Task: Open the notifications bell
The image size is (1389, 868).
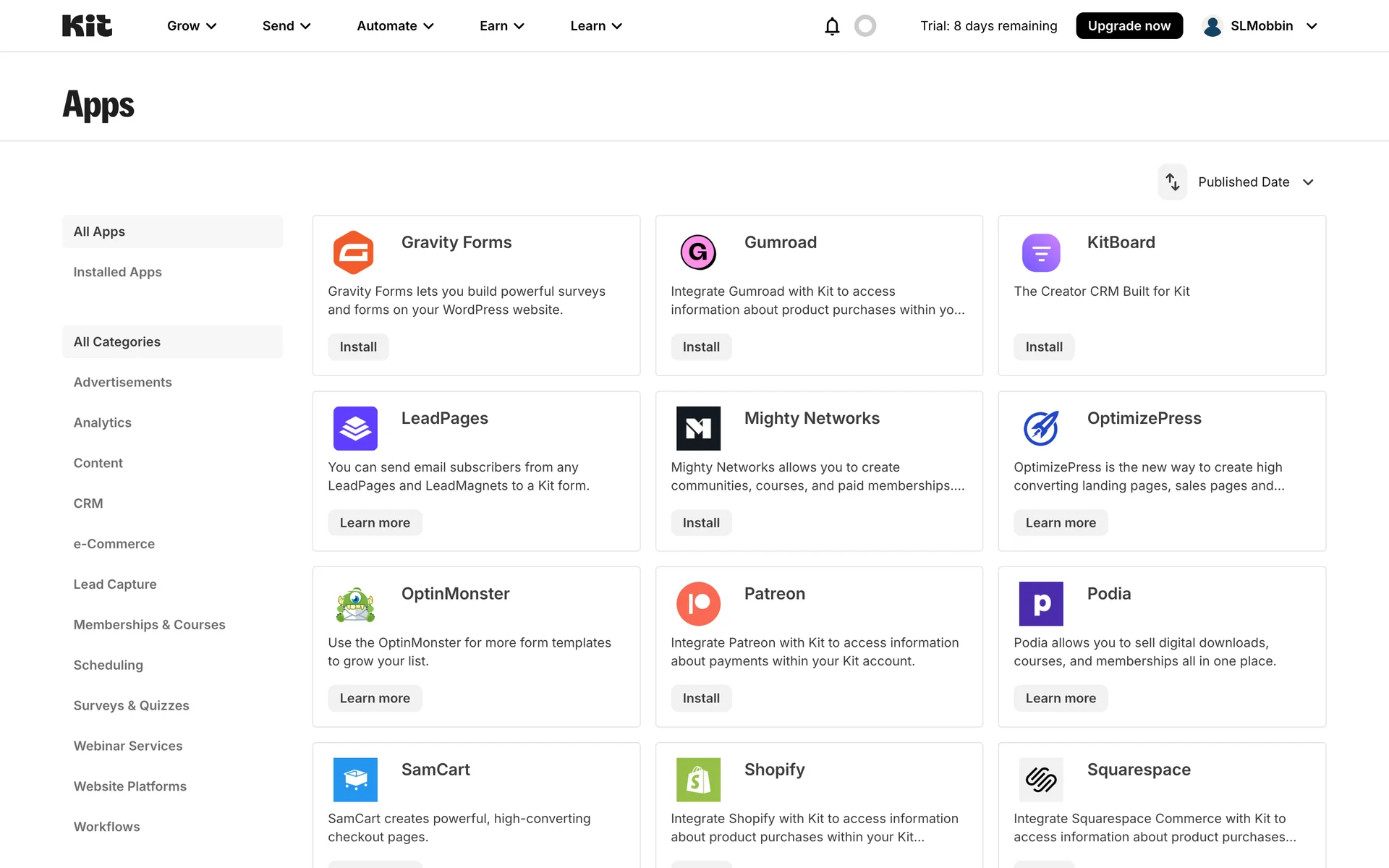Action: click(x=832, y=26)
